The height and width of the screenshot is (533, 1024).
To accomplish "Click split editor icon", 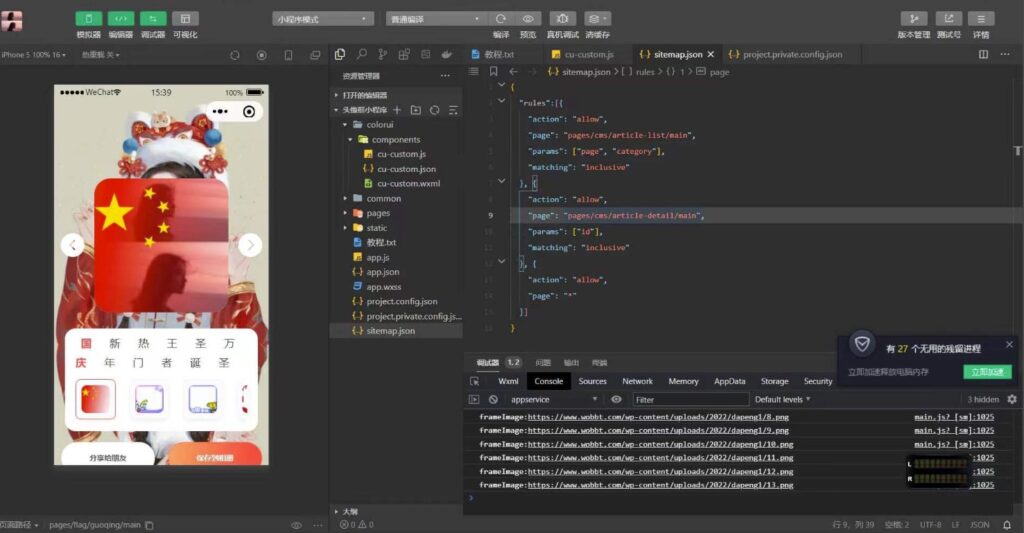I will 982,54.
